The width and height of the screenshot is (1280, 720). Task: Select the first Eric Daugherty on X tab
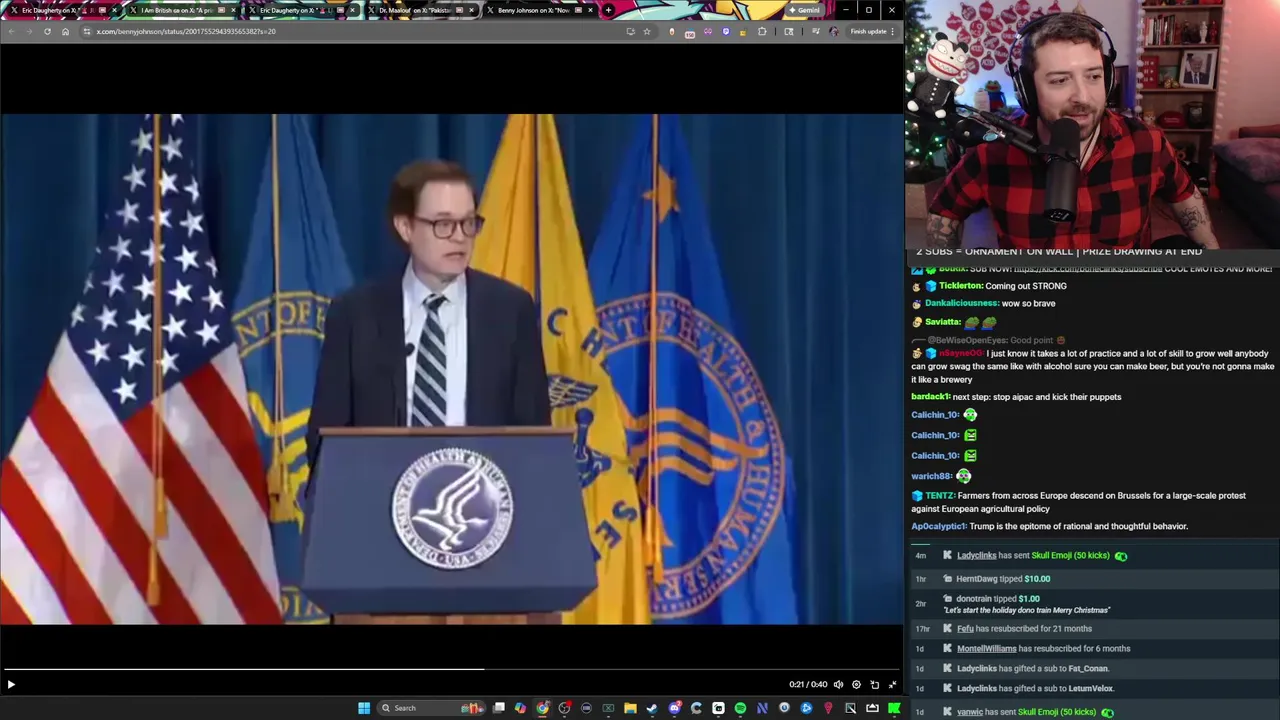tap(62, 10)
